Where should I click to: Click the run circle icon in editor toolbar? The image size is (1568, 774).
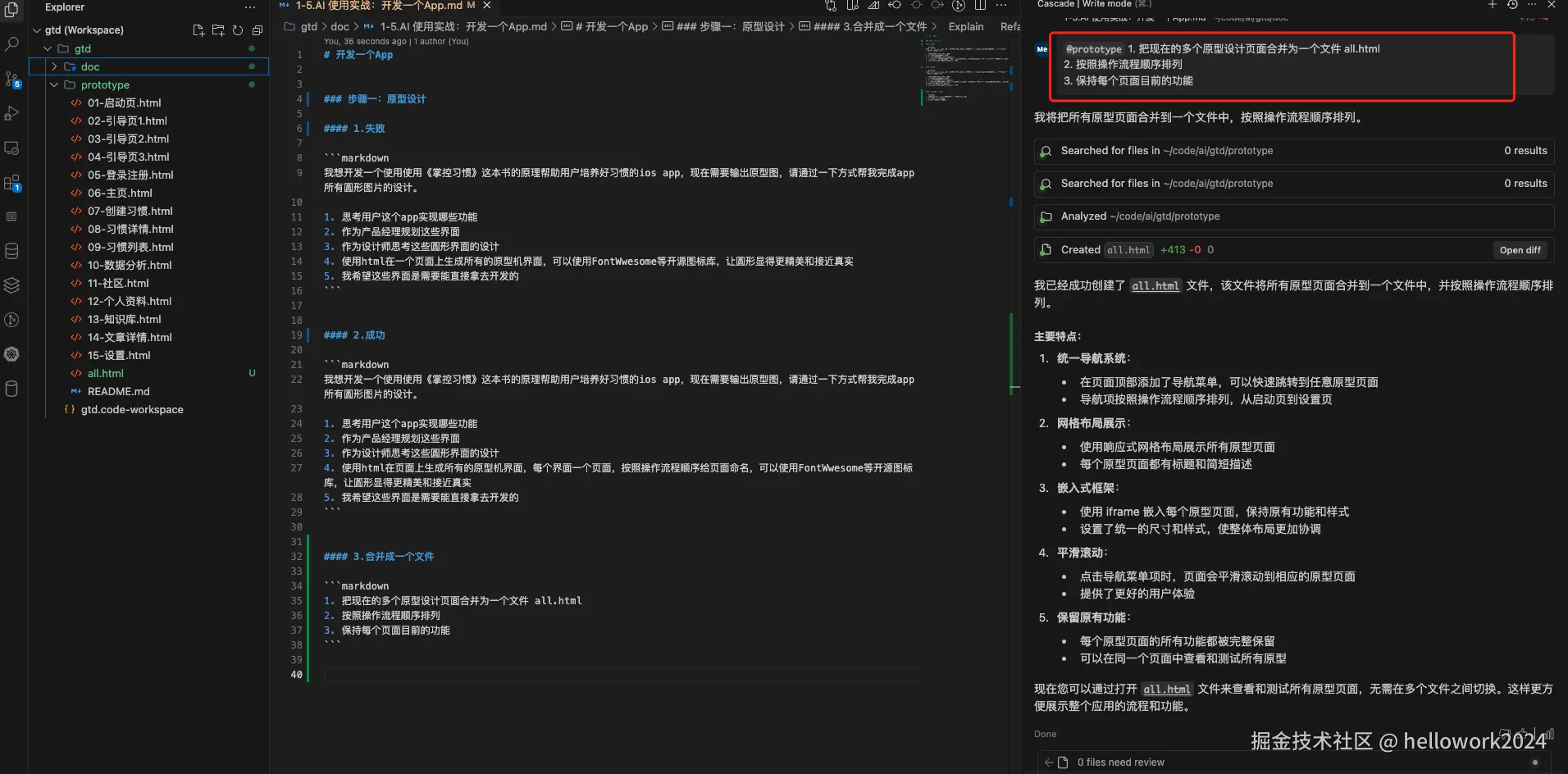[x=959, y=5]
